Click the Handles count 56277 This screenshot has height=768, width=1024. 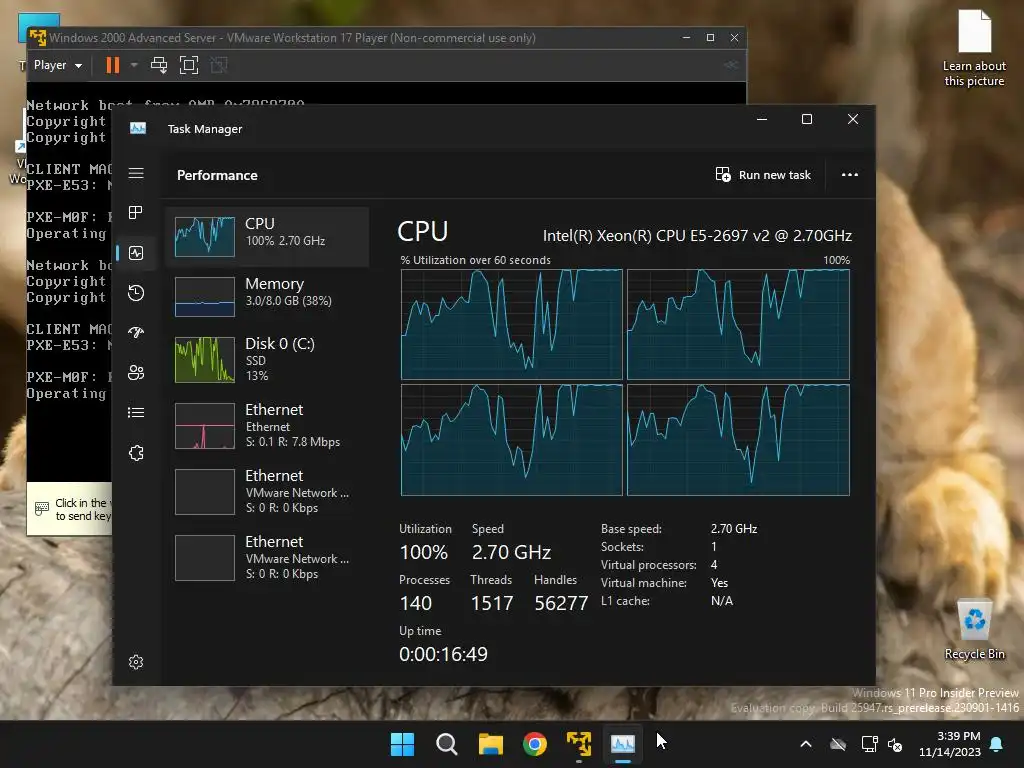coord(561,603)
